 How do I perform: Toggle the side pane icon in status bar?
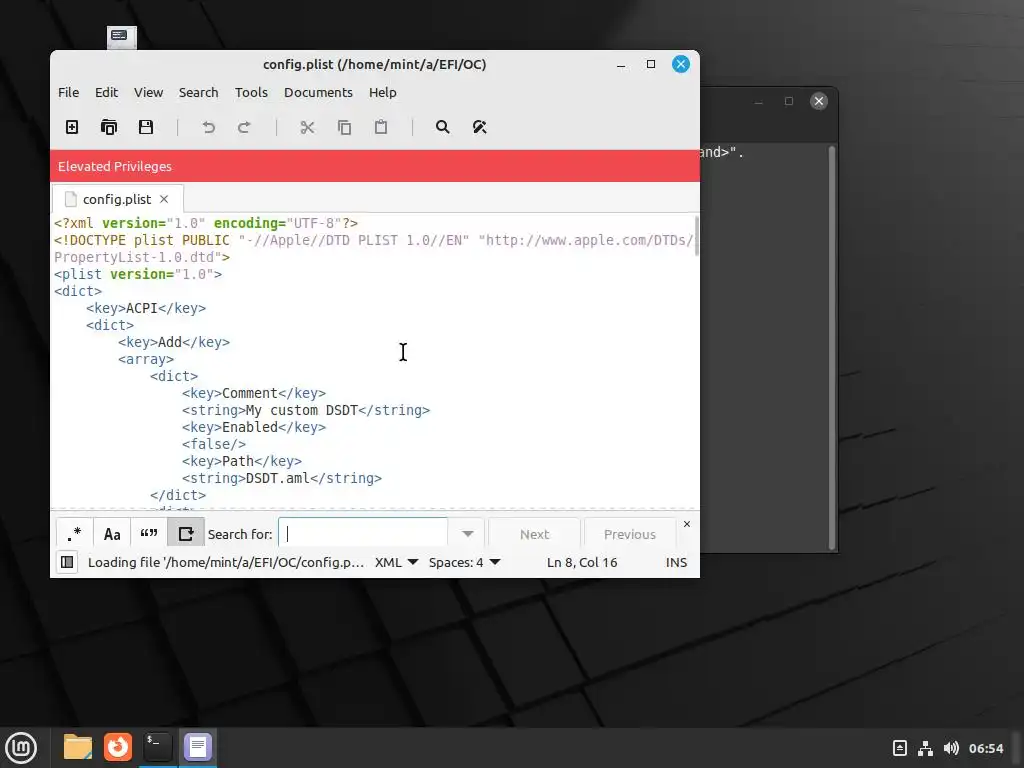pos(67,562)
